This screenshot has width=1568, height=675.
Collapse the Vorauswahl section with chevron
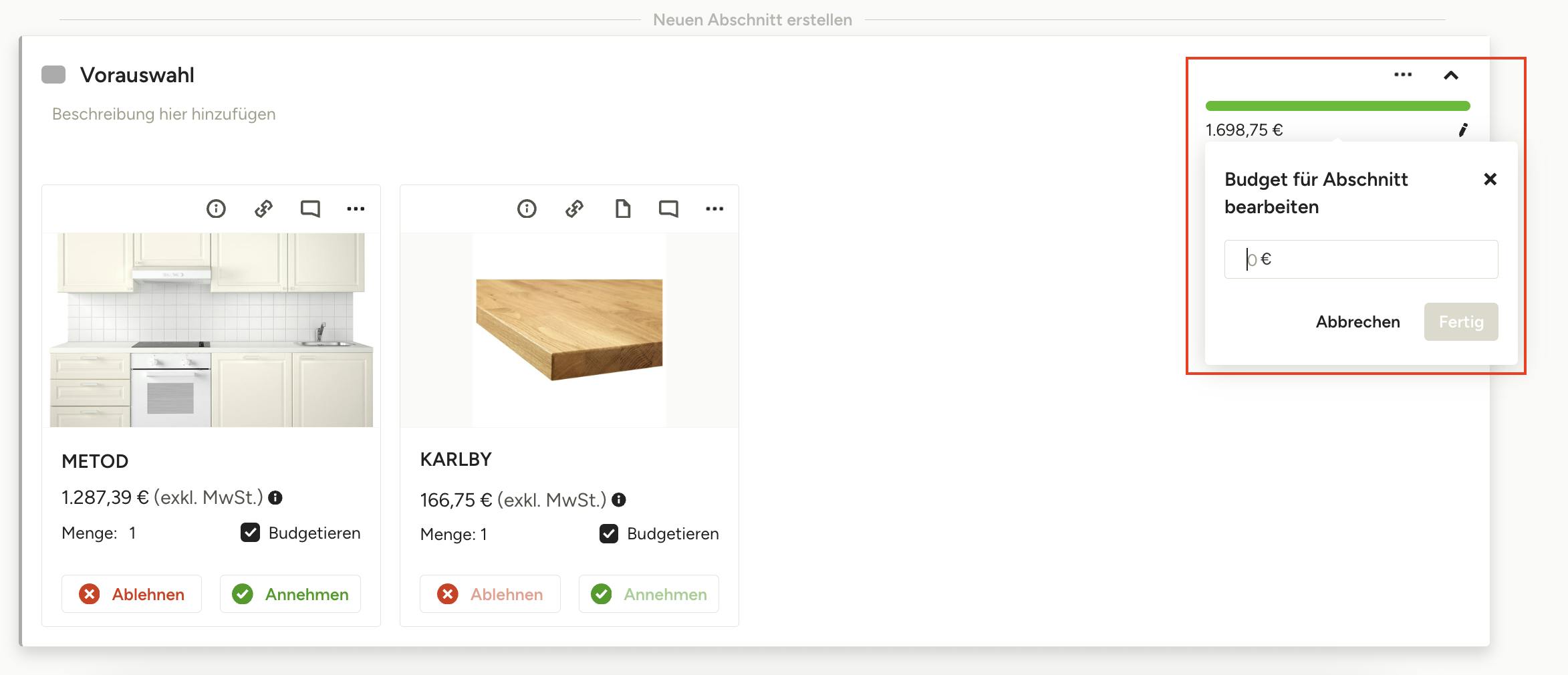[1450, 76]
